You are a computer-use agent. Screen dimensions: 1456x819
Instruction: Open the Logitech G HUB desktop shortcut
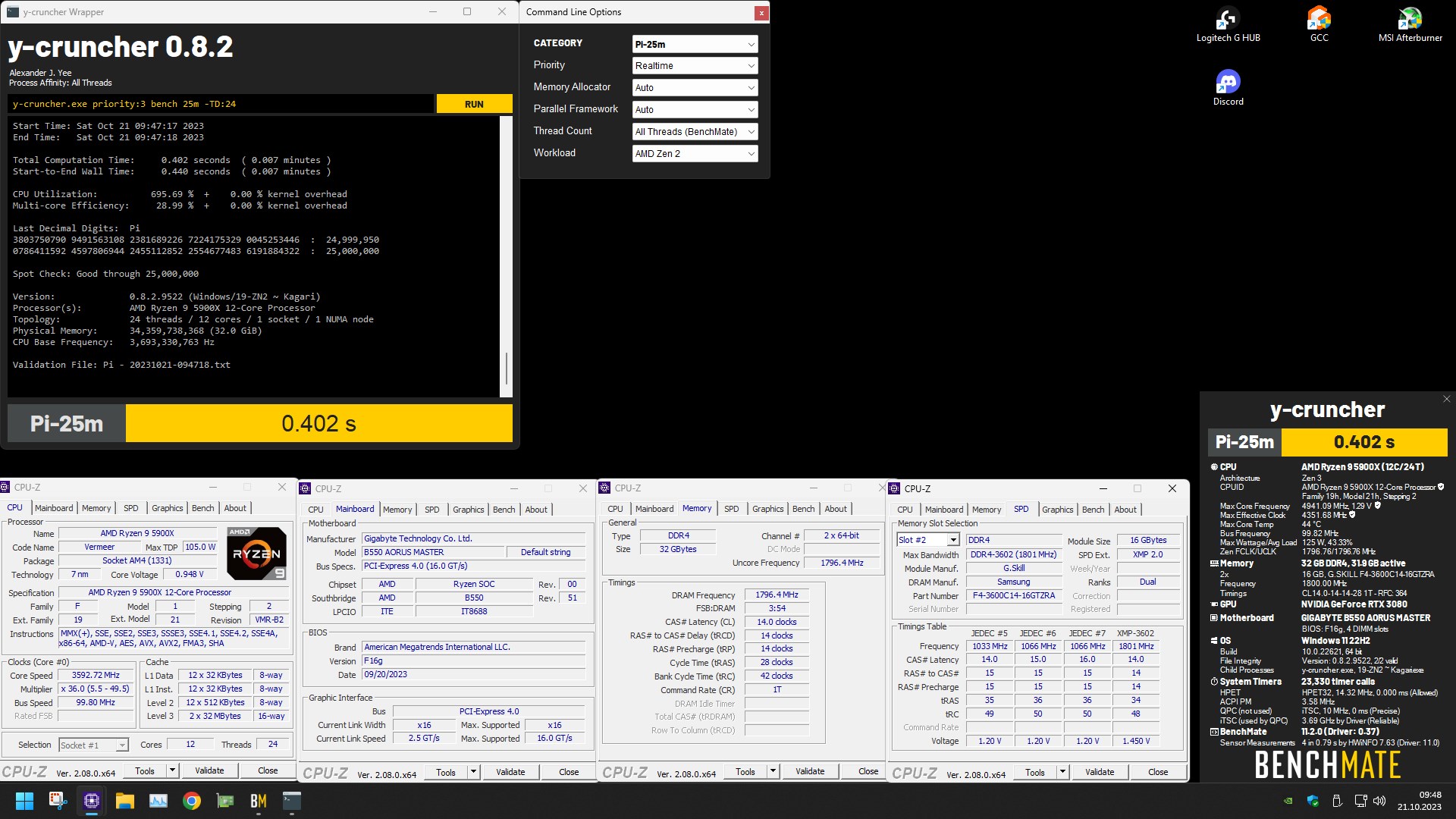1228,24
